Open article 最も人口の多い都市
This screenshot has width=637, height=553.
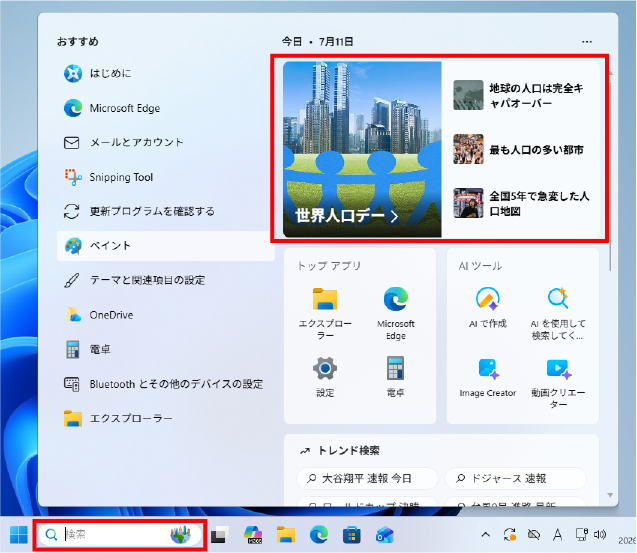click(x=520, y=150)
